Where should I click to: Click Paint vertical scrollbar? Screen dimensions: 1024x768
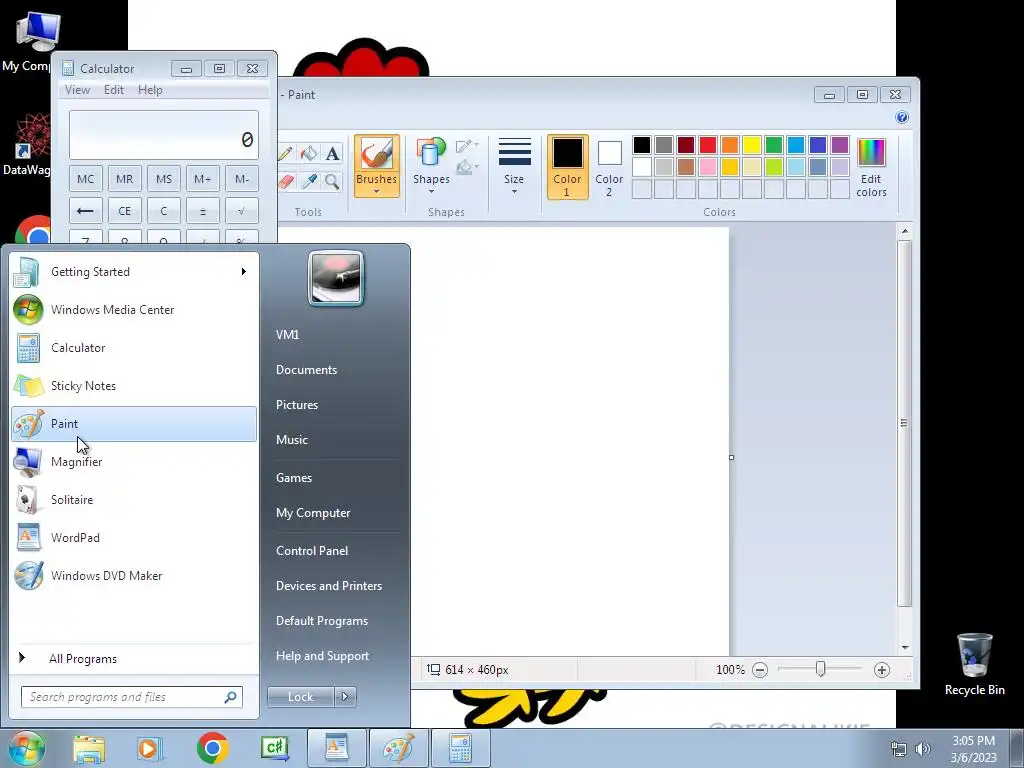(904, 423)
